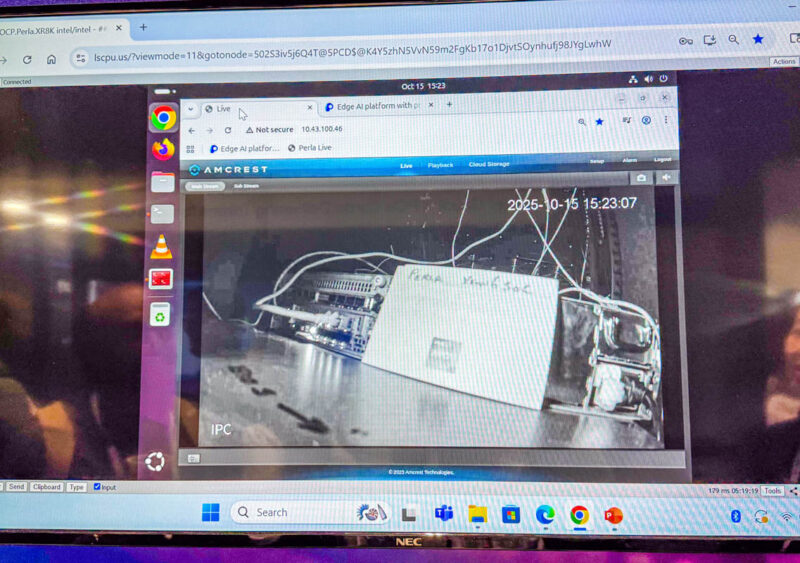Click Logout in Amcrest header

click(x=662, y=159)
